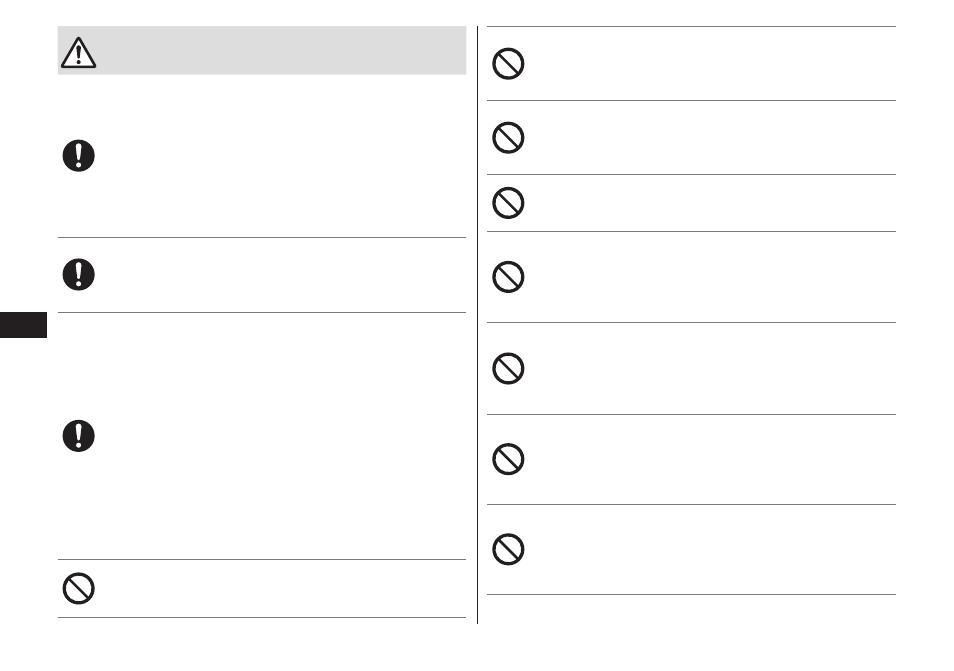Click the fourth prohibition icon in right column
The width and height of the screenshot is (954, 671).
(x=508, y=277)
